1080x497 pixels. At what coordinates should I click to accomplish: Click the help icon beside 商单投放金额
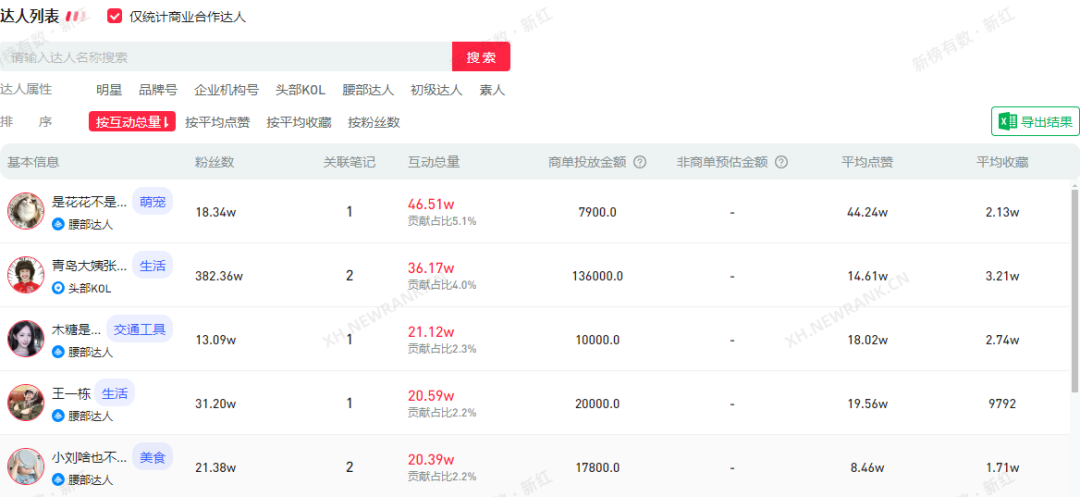coord(640,162)
